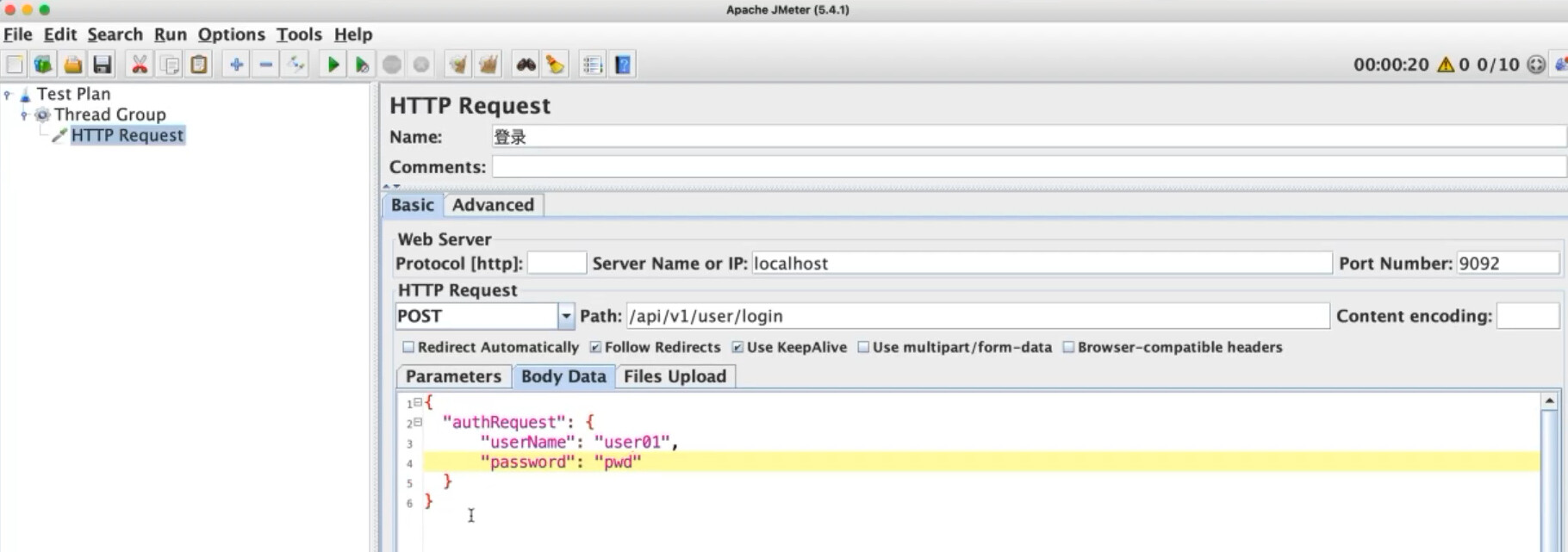
Task: Open the Help menu
Action: click(x=353, y=34)
